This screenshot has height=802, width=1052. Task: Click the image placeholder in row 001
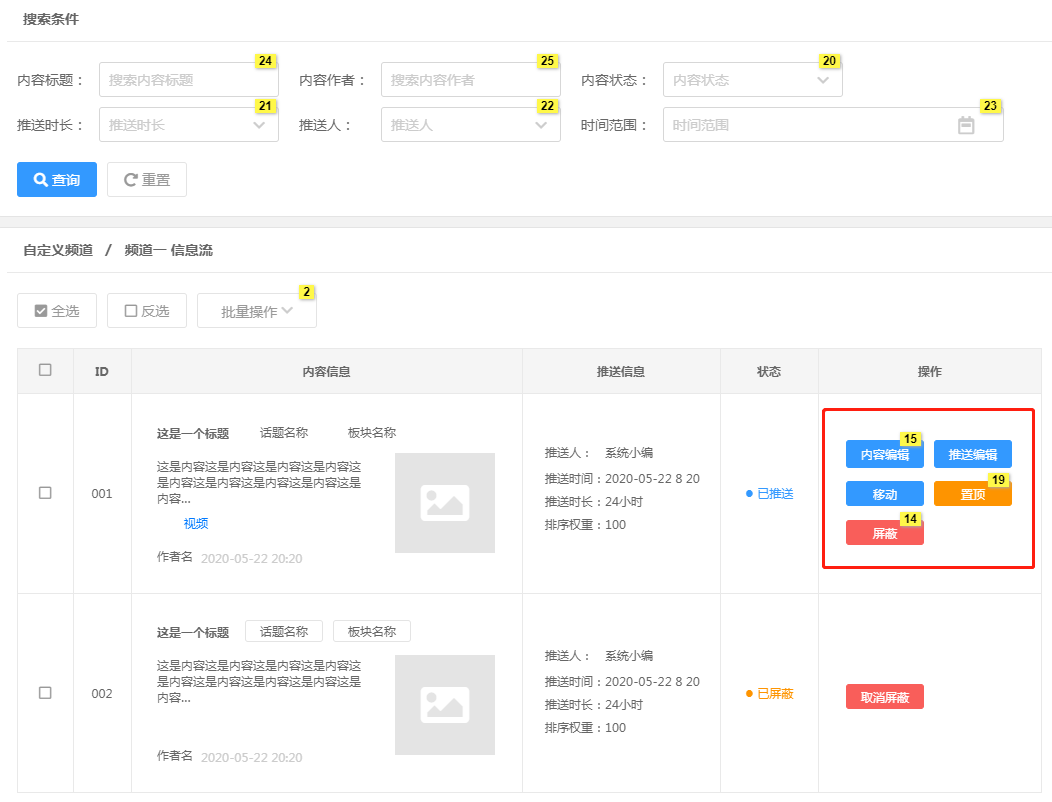[445, 503]
